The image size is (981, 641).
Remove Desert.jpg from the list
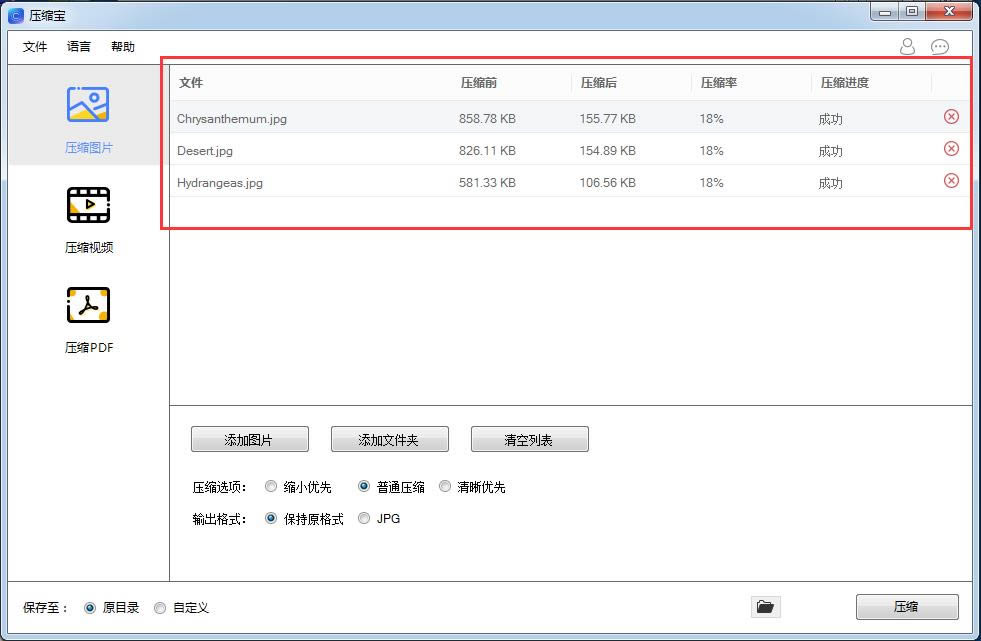[x=951, y=149]
